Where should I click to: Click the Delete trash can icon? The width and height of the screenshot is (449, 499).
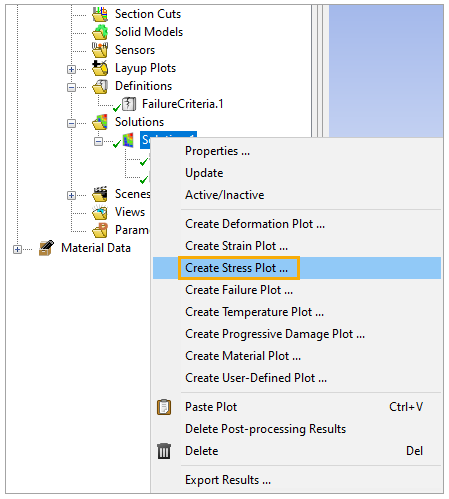coord(164,451)
